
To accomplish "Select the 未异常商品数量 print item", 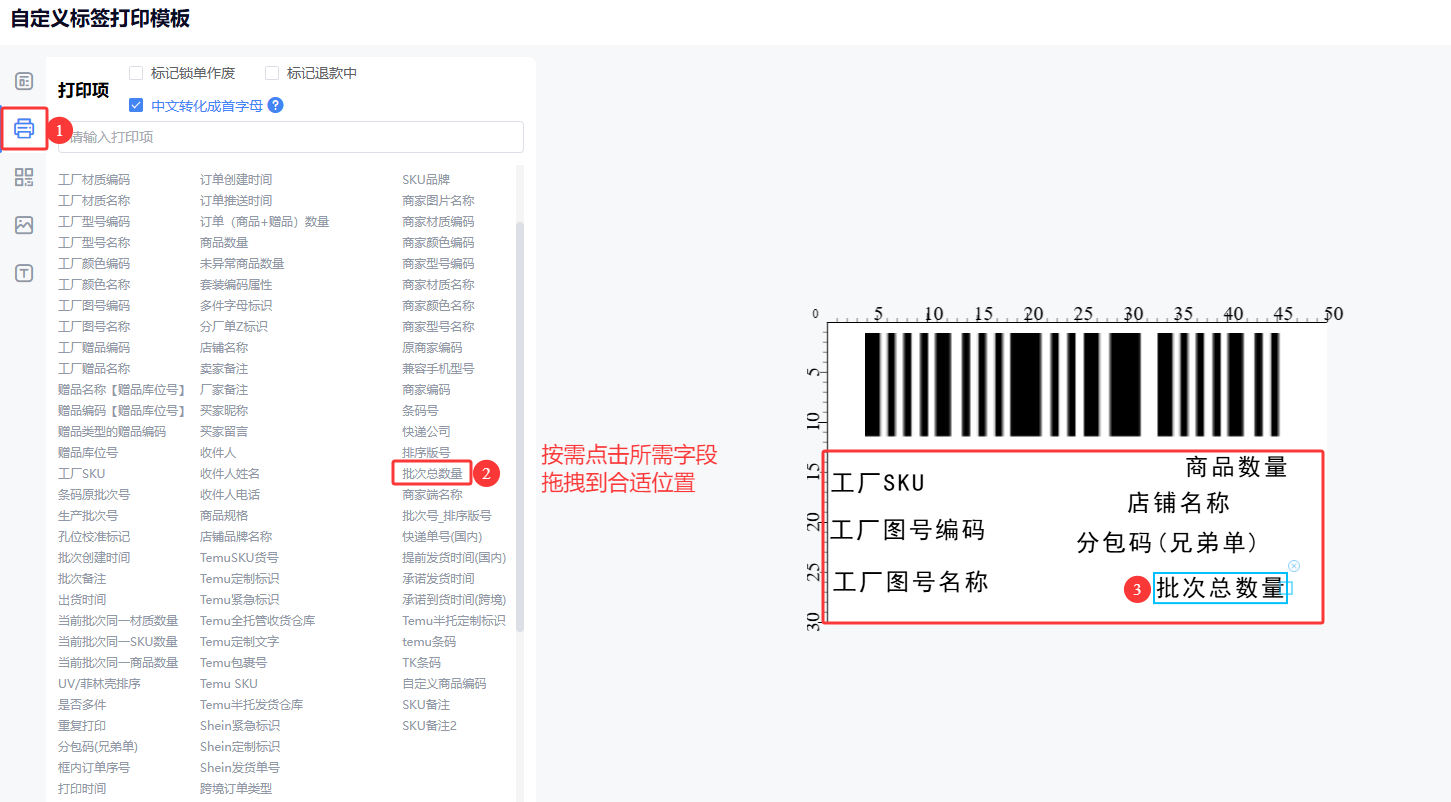I will tap(242, 264).
